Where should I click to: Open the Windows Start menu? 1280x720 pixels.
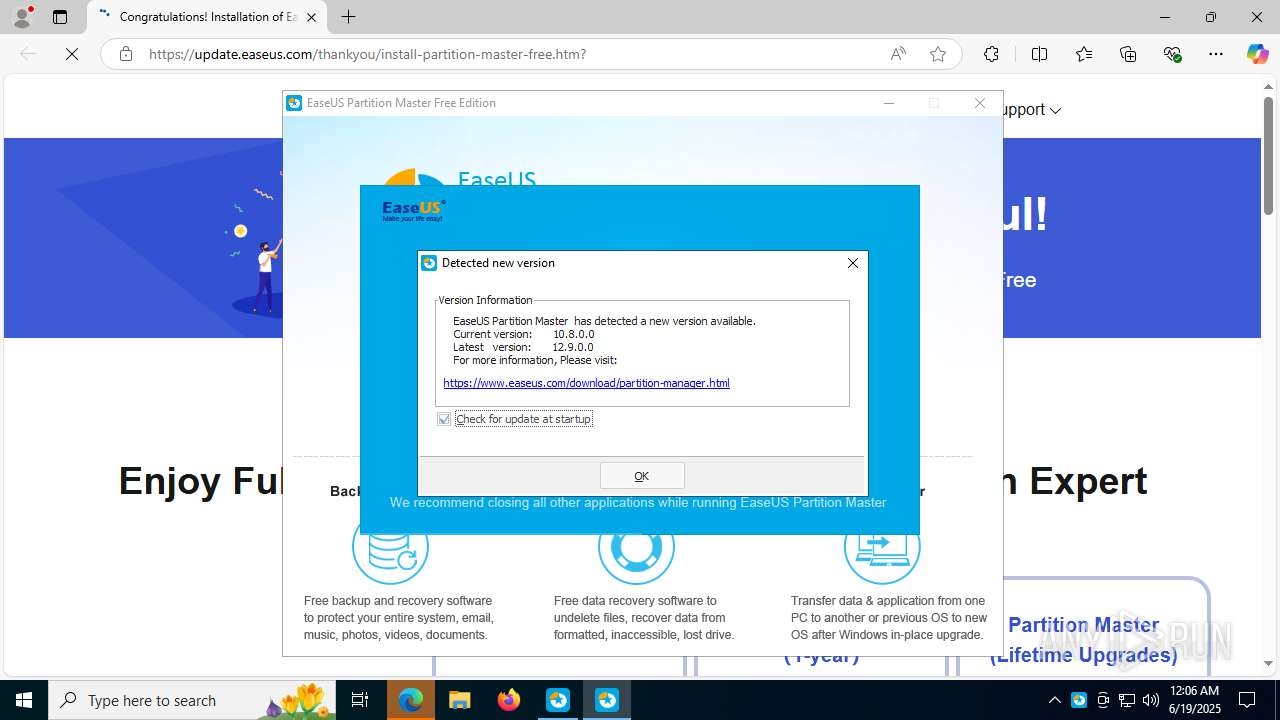coord(24,700)
